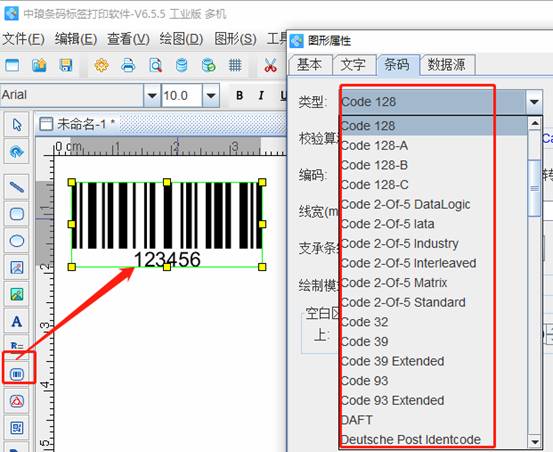The height and width of the screenshot is (452, 553).
Task: Choose Code 32 from the list
Action: pos(434,322)
